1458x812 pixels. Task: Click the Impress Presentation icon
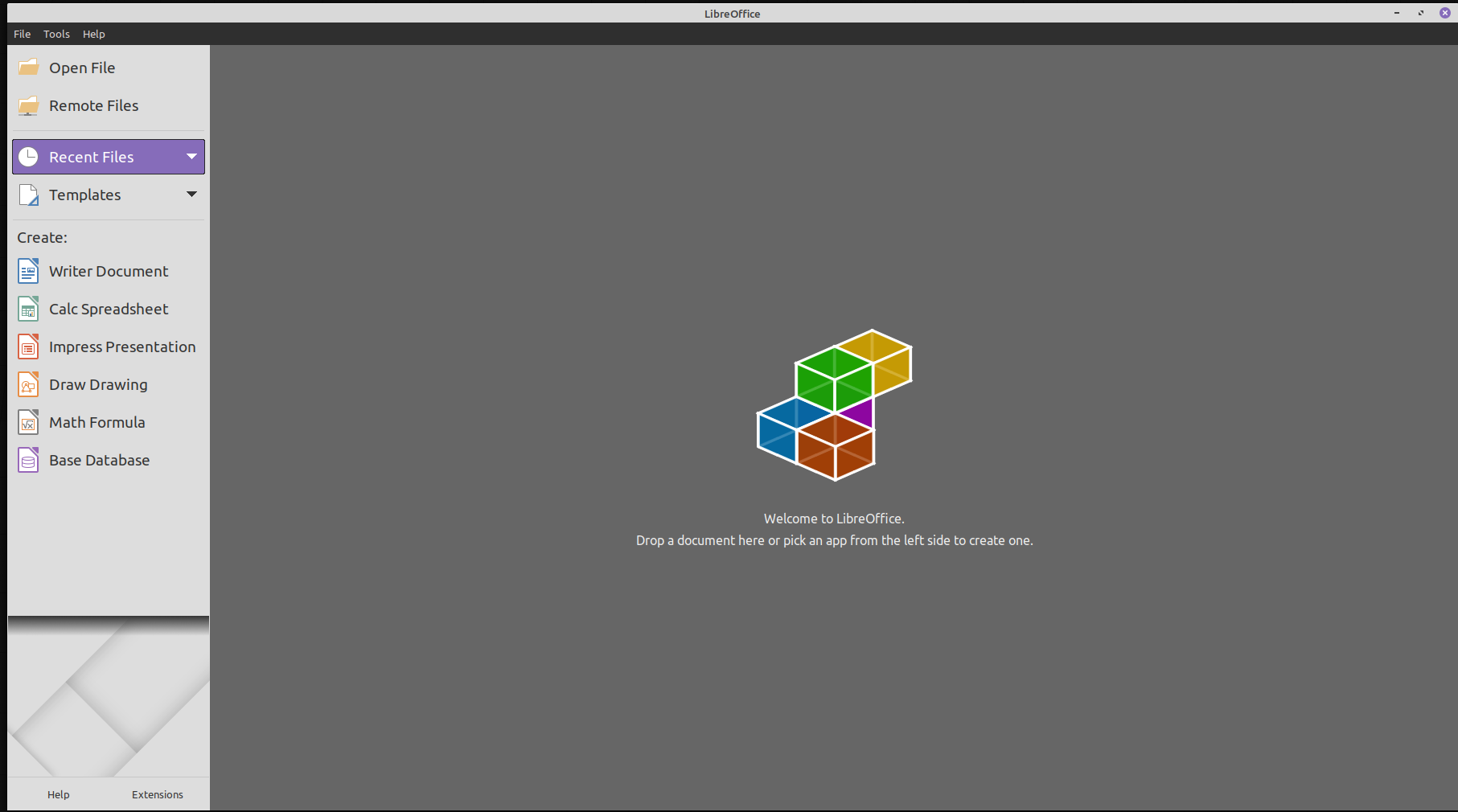(x=28, y=347)
